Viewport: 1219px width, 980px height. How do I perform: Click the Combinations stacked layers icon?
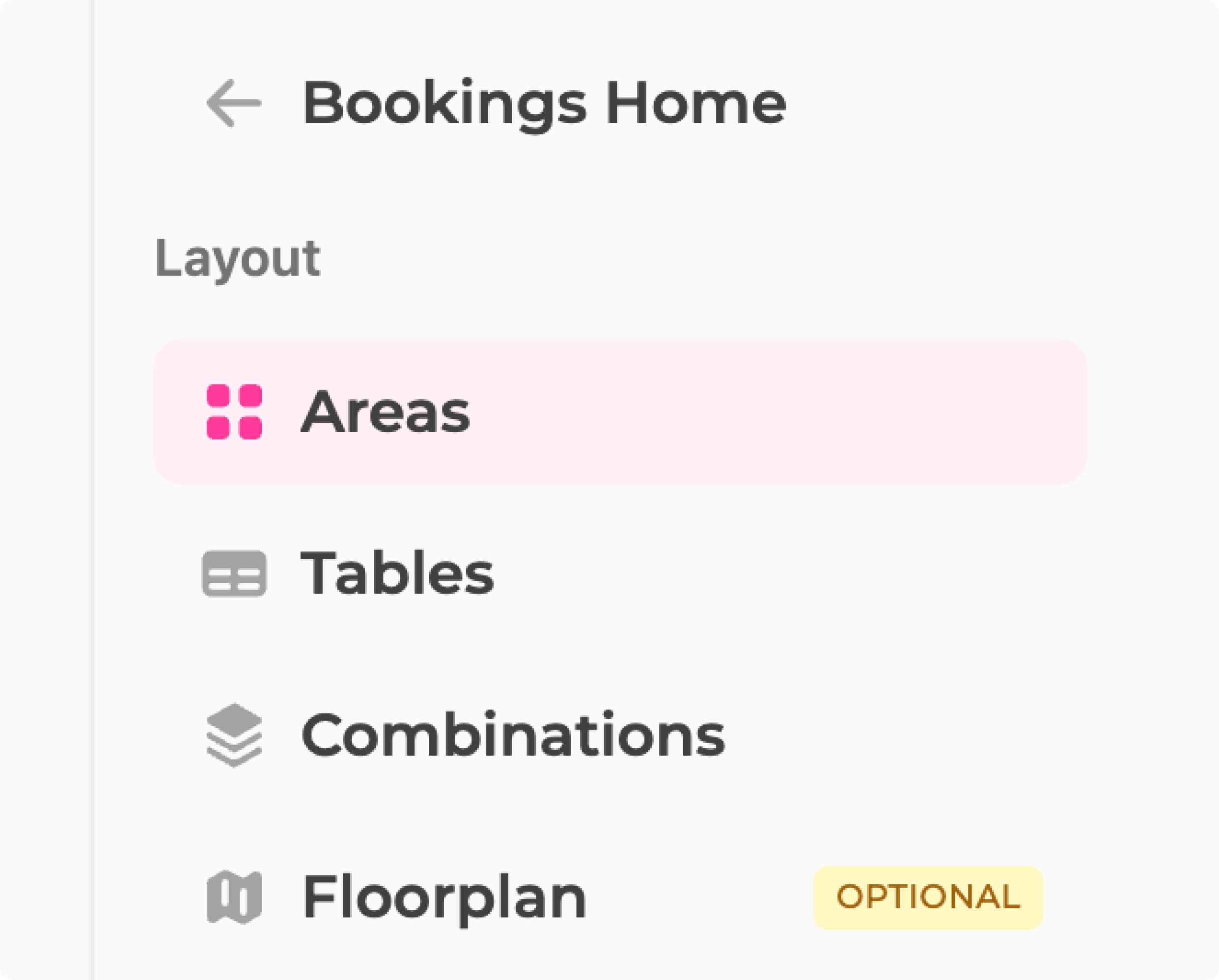(x=234, y=735)
